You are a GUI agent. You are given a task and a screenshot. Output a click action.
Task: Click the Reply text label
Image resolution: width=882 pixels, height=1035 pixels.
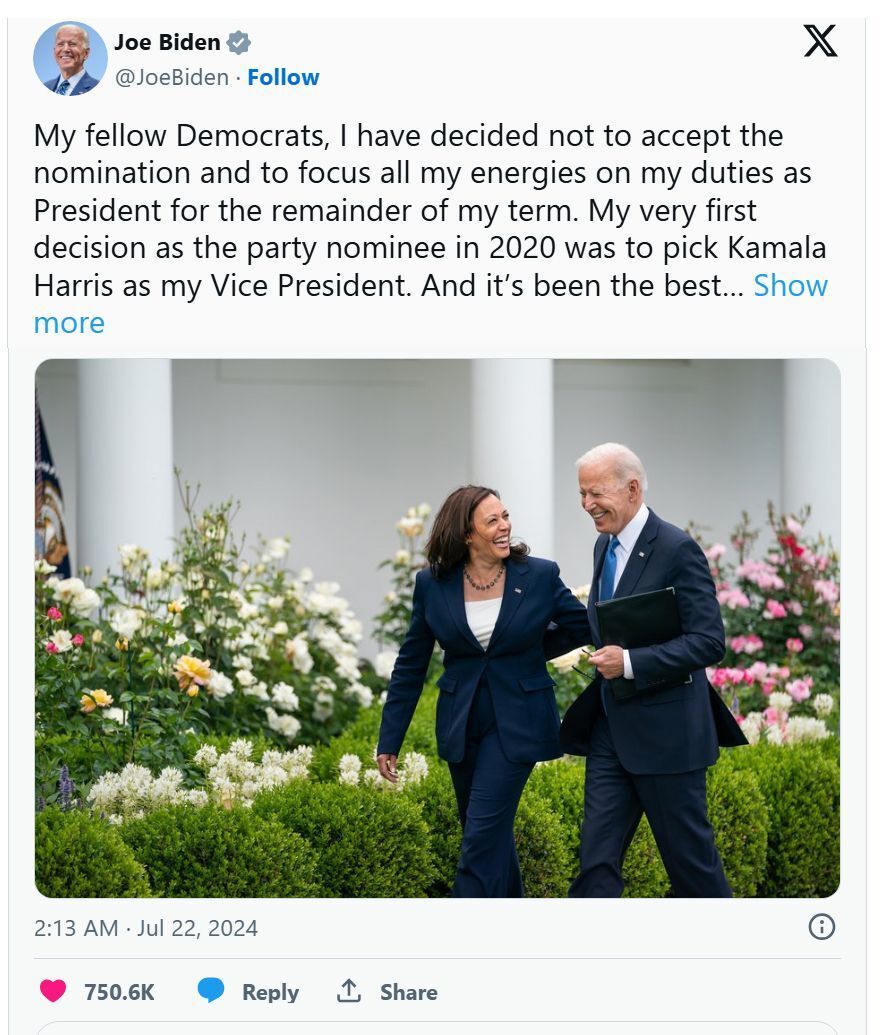270,992
